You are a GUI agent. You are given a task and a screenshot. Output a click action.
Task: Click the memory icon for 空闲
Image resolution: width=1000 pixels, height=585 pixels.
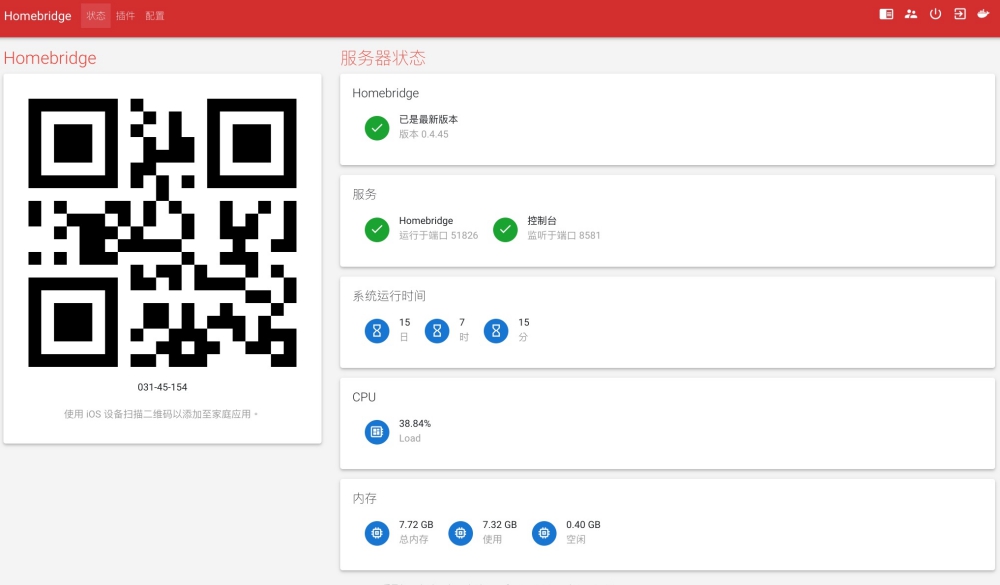[x=544, y=533]
